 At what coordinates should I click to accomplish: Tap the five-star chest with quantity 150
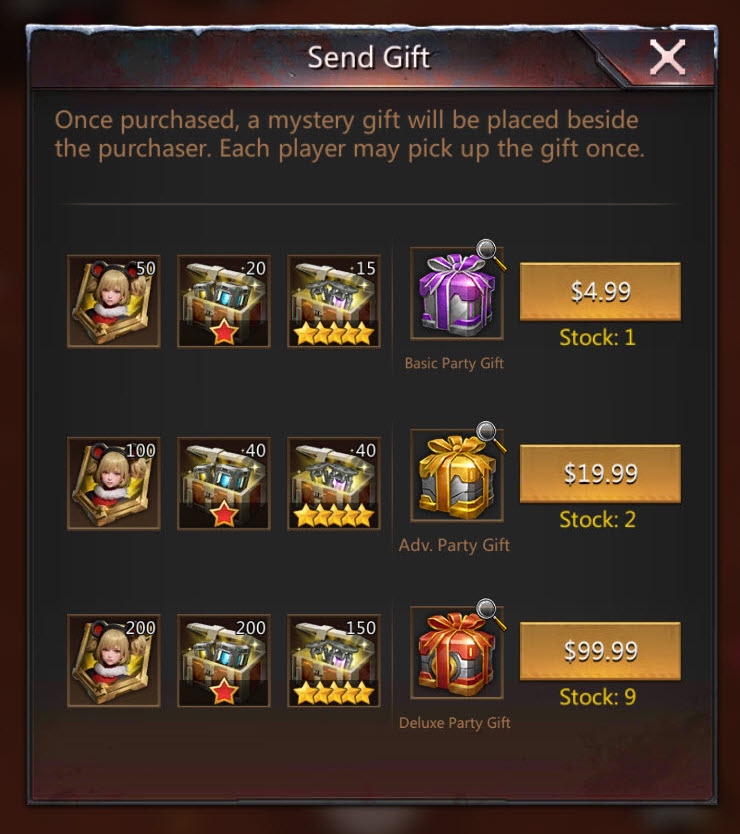pyautogui.click(x=334, y=661)
